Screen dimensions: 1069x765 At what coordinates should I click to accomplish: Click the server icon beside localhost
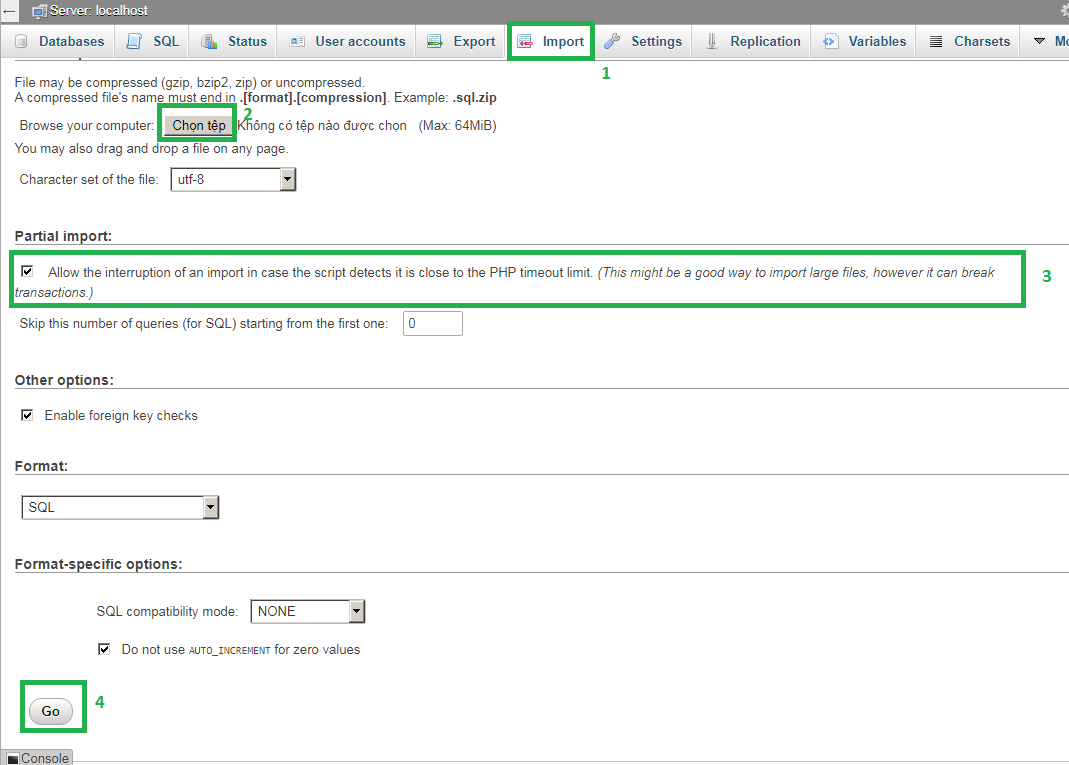(x=40, y=11)
